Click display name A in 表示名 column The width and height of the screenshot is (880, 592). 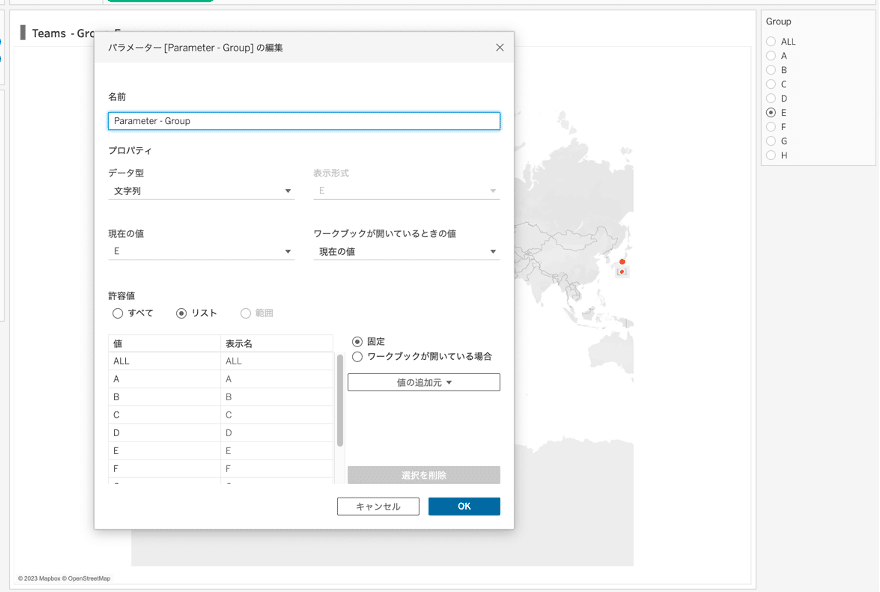tap(277, 379)
